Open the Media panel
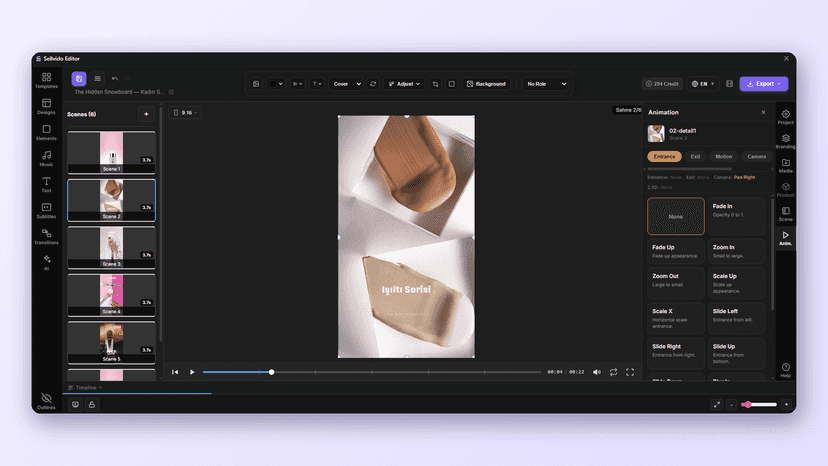This screenshot has width=828, height=466. (786, 166)
